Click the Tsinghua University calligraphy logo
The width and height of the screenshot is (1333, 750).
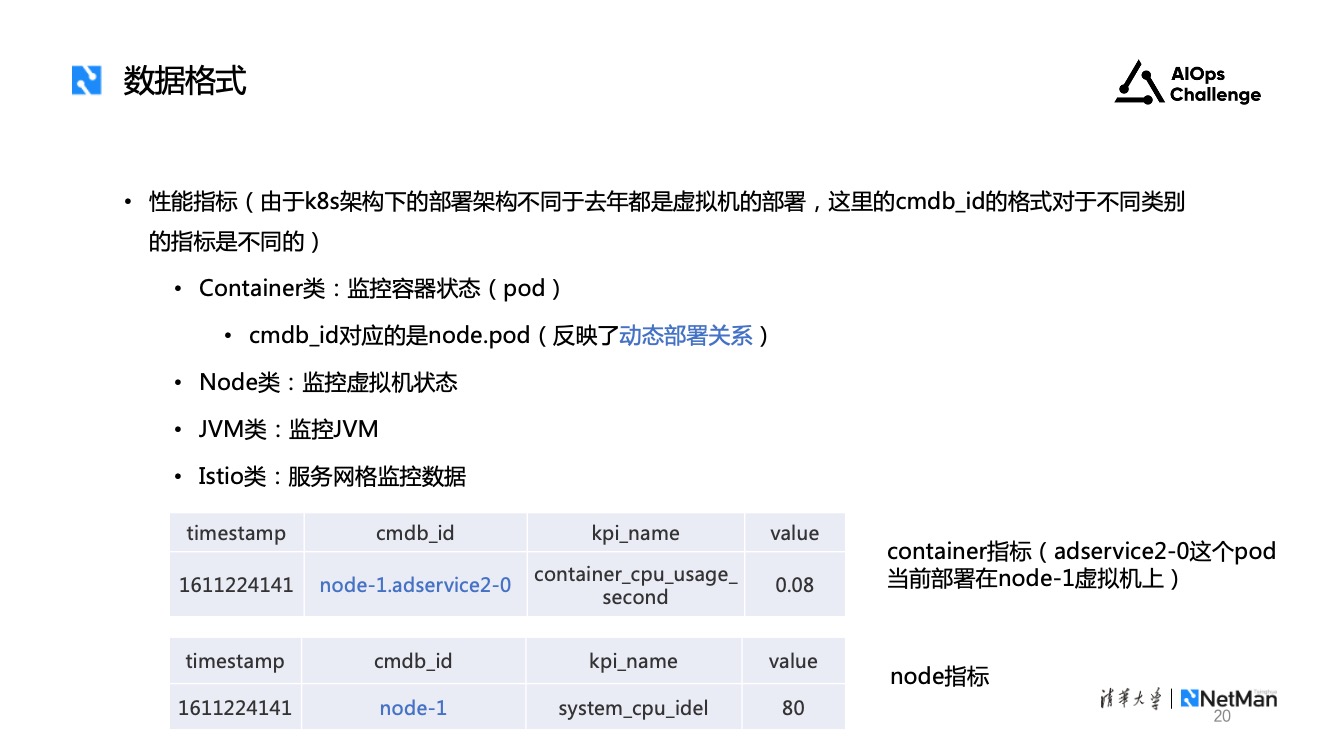point(1125,699)
